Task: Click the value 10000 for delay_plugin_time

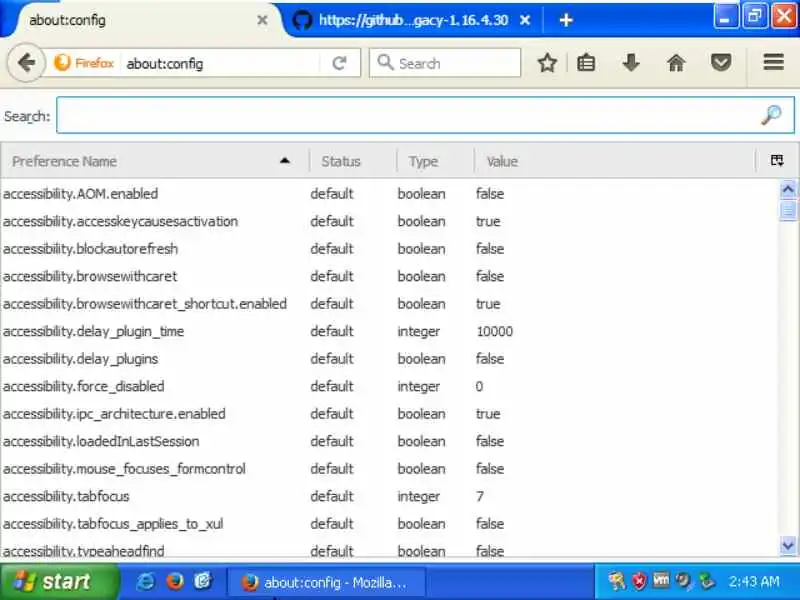Action: click(x=494, y=332)
